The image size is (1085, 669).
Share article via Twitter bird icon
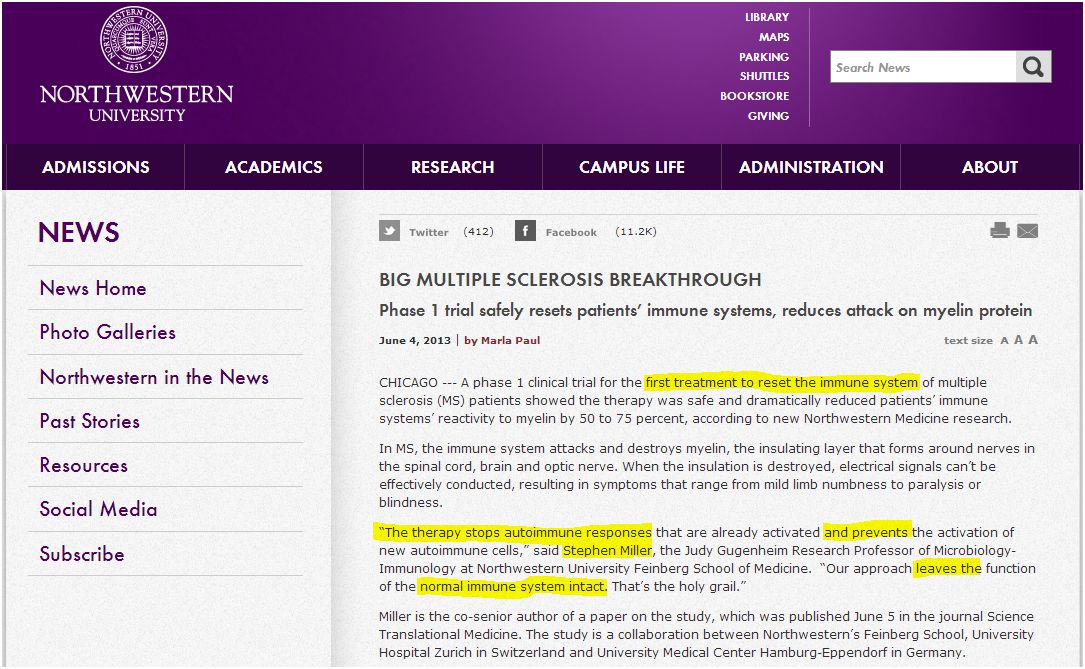390,230
